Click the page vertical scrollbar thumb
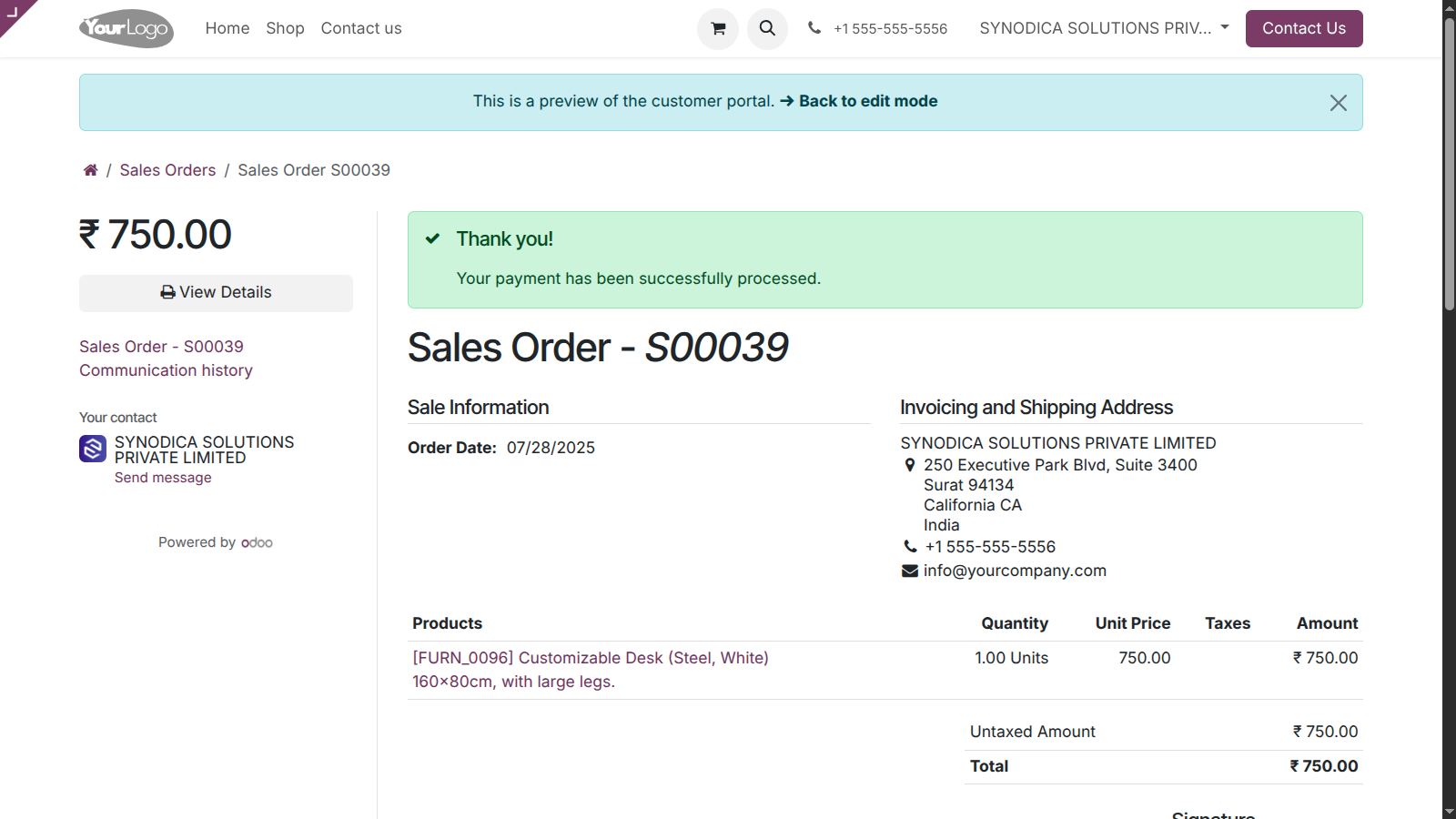This screenshot has width=1456, height=819. click(x=1449, y=164)
